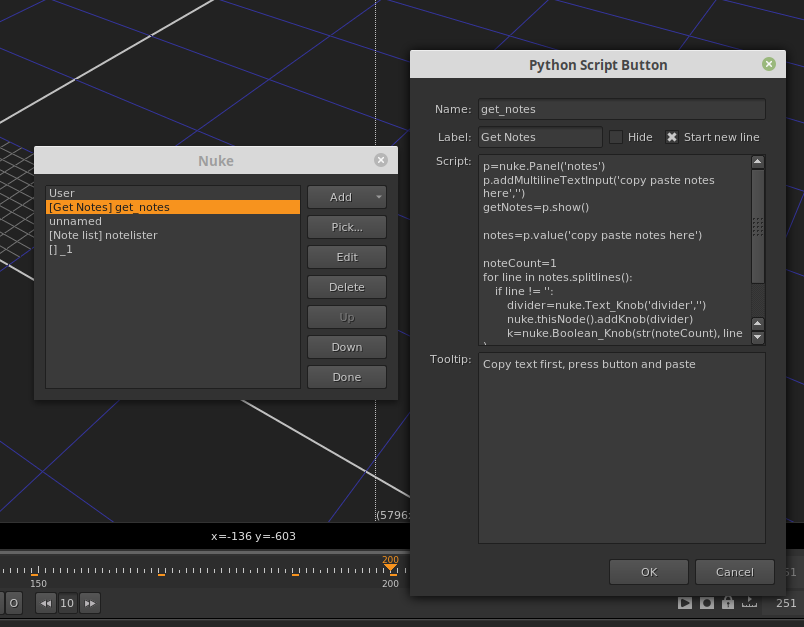The image size is (804, 627).
Task: Click the Delete button
Action: (x=346, y=287)
